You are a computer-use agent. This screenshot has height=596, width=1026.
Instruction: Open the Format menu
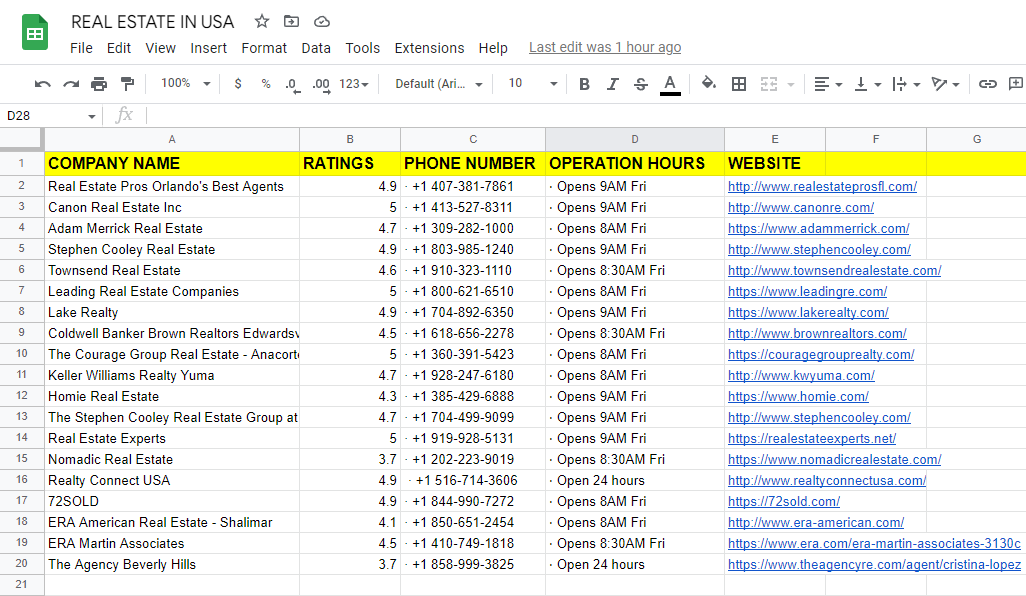[x=264, y=48]
